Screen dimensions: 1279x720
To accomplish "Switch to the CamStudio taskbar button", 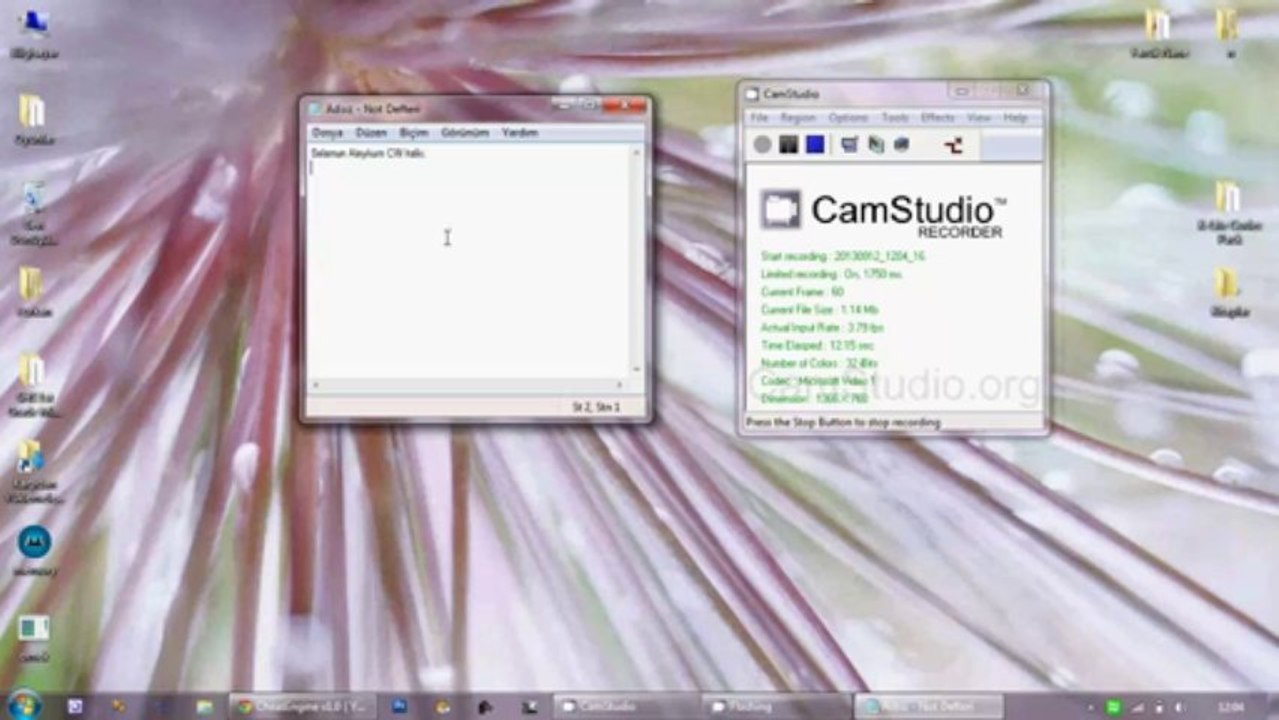I will click(626, 706).
